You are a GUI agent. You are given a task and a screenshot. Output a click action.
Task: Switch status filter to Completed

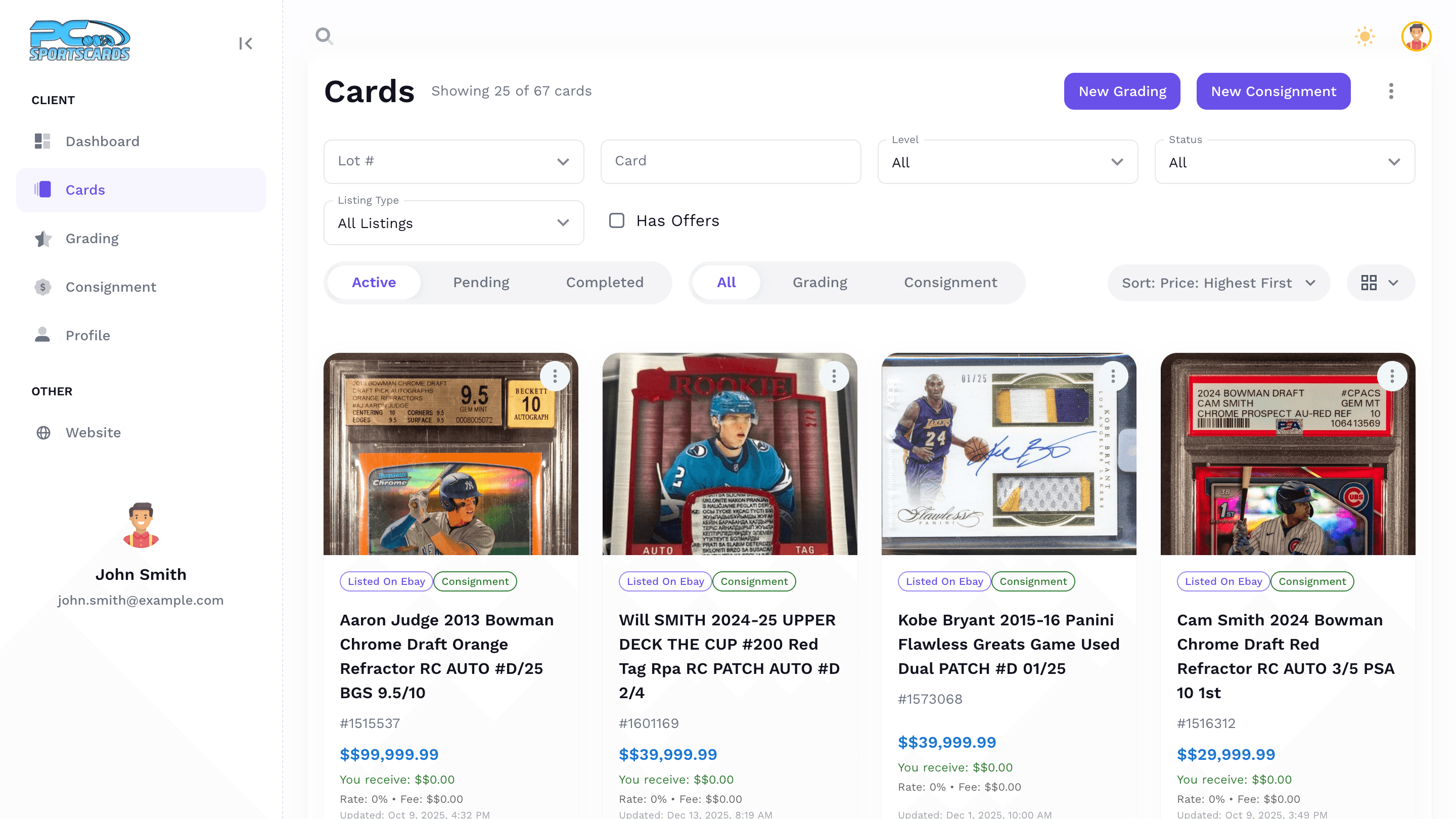(x=604, y=283)
